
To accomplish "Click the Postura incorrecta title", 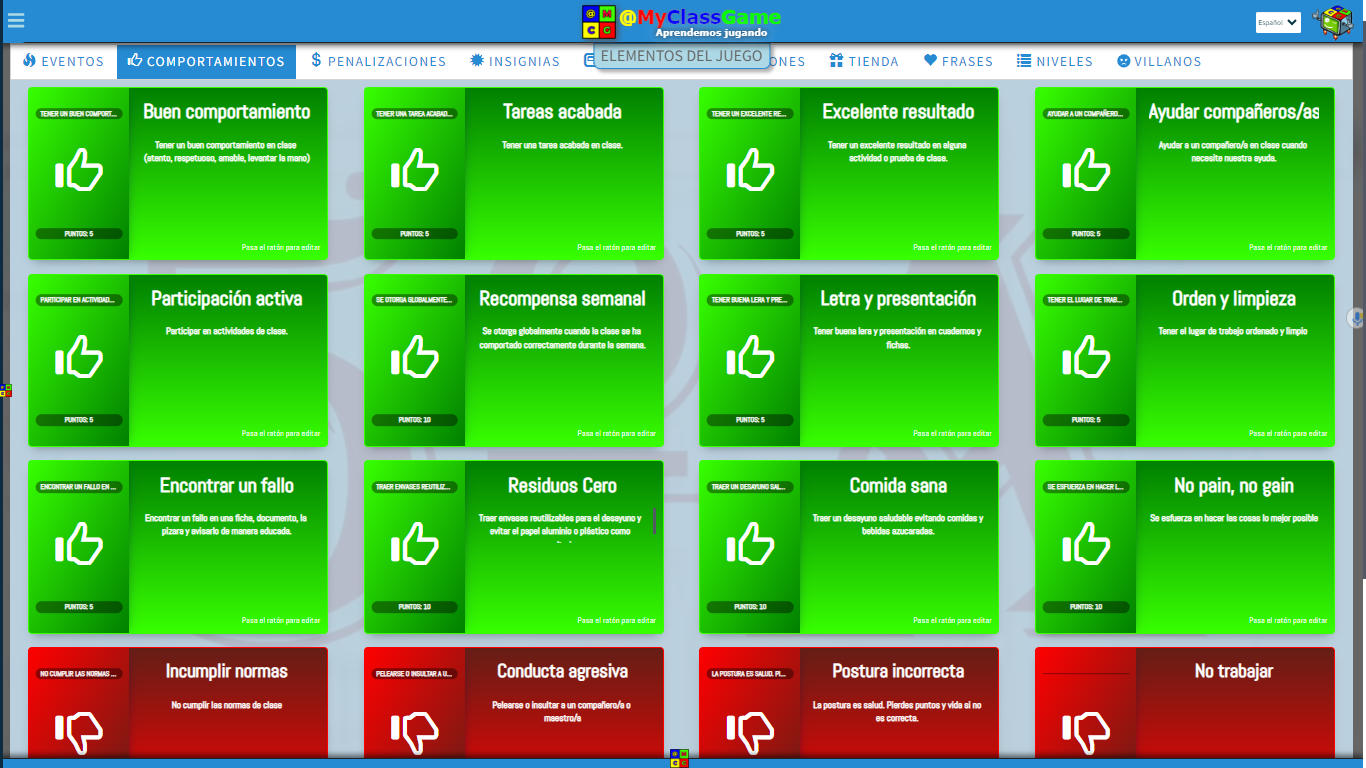I will tap(898, 671).
